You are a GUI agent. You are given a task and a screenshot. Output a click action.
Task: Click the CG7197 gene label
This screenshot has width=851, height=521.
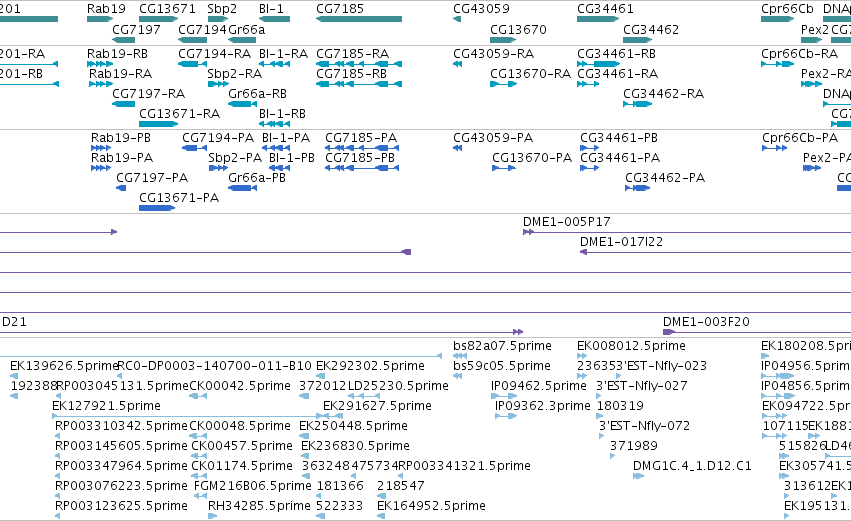coord(136,29)
